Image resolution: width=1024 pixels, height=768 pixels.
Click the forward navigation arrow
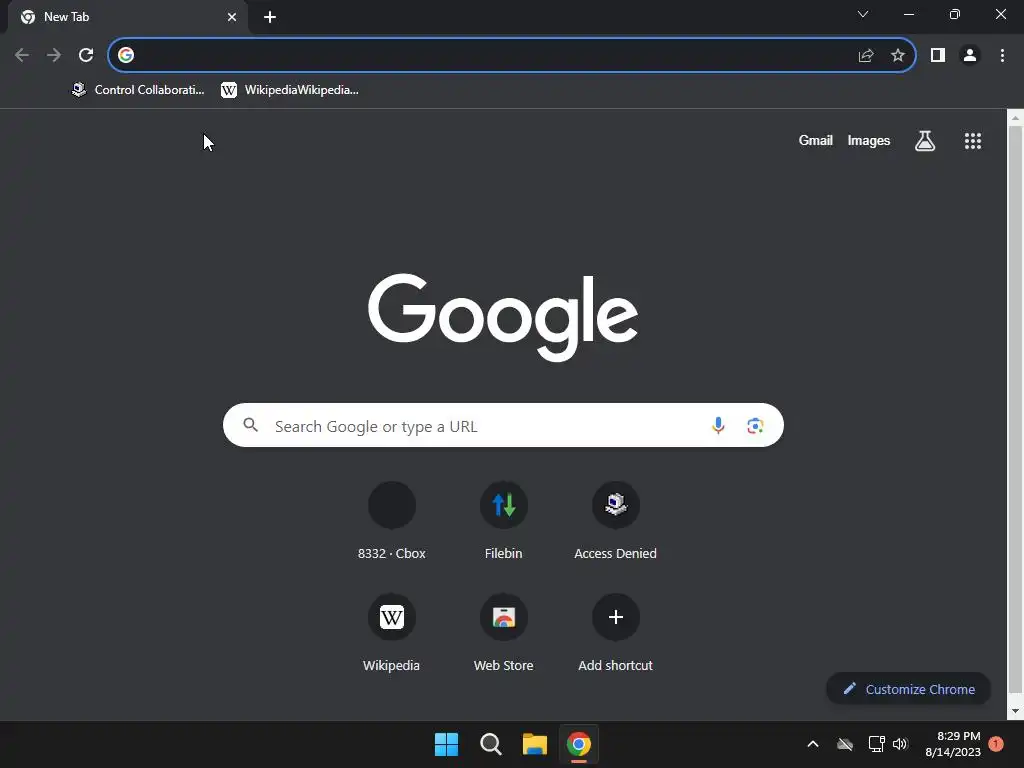tap(54, 55)
